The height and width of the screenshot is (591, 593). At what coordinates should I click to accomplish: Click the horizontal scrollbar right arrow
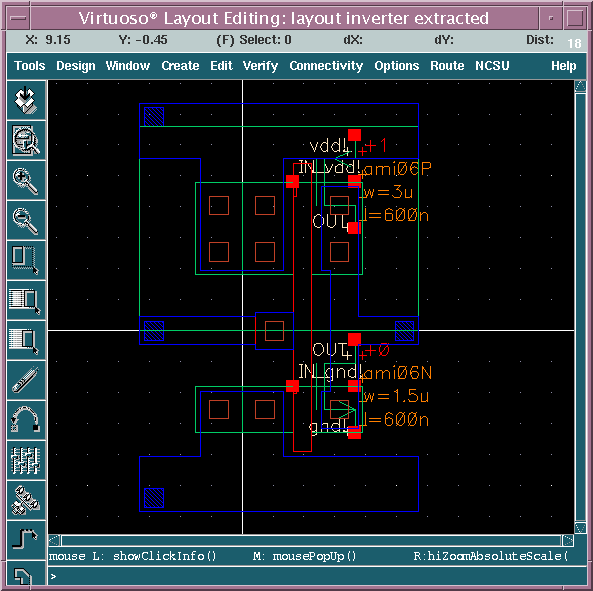(568, 540)
